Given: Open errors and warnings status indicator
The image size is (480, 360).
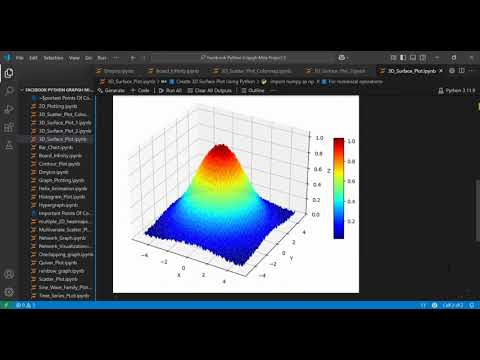Looking at the screenshot, I should pos(26,305).
